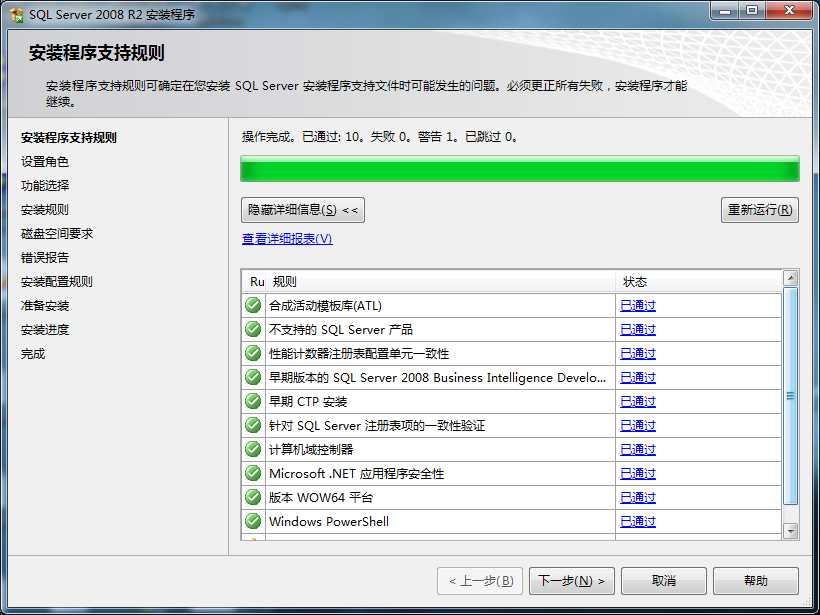Open 已通过 link for 针对 SQL Server 注册表项的一致性验证
Image resolution: width=820 pixels, height=615 pixels.
coord(637,426)
